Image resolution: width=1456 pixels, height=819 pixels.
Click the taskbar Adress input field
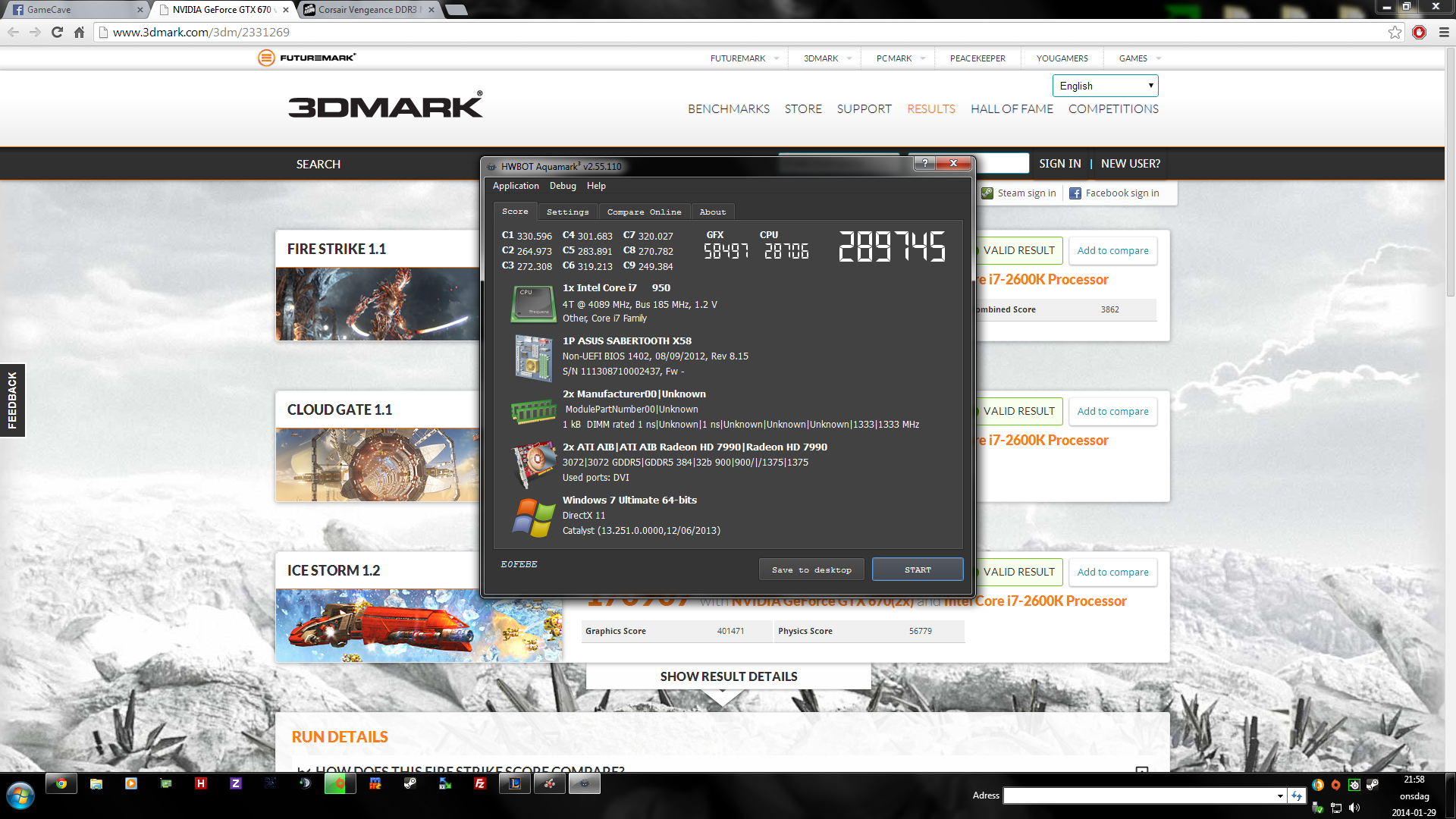1138,795
